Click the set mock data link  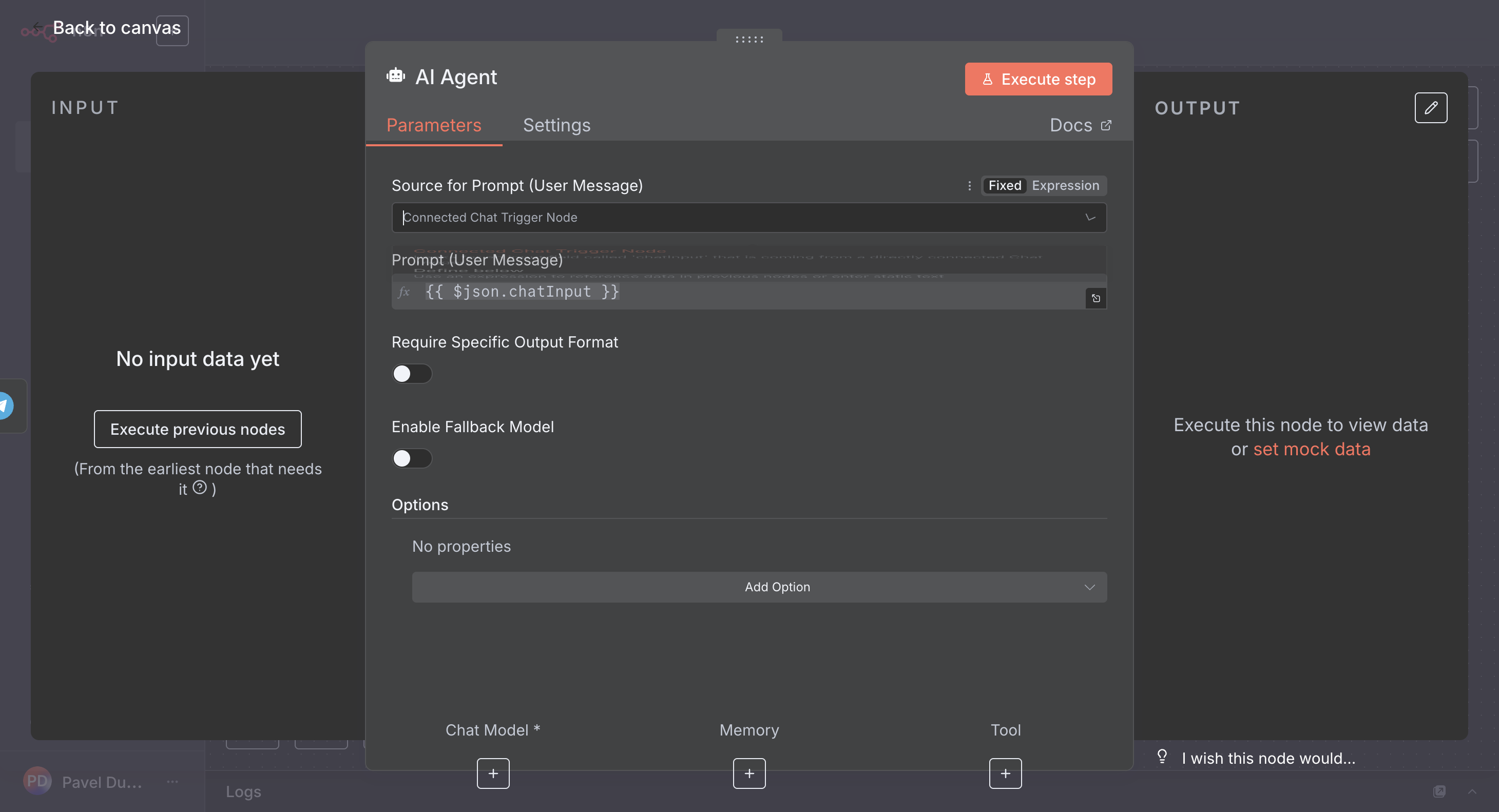1311,449
